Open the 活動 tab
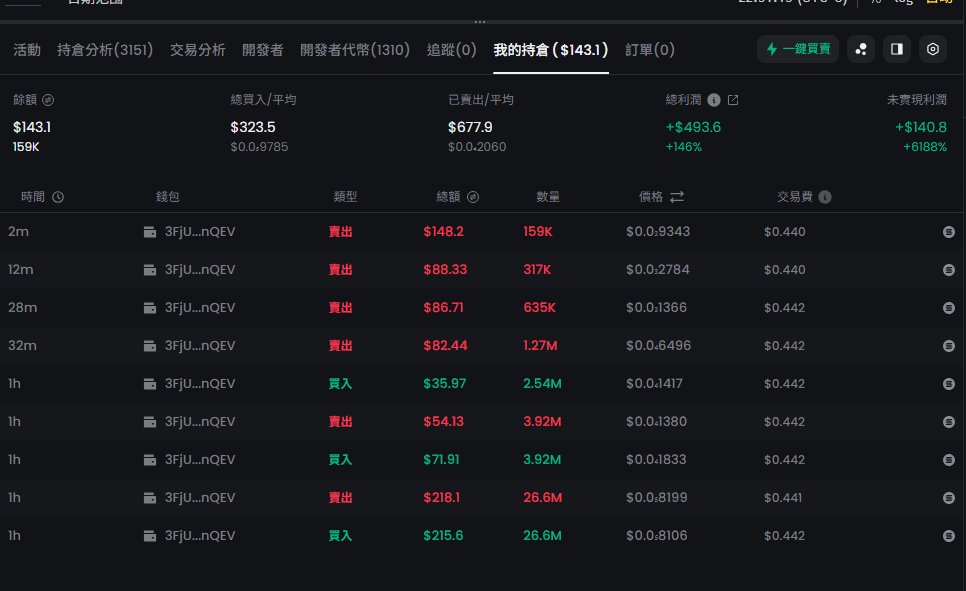Image resolution: width=966 pixels, height=591 pixels. (27, 50)
